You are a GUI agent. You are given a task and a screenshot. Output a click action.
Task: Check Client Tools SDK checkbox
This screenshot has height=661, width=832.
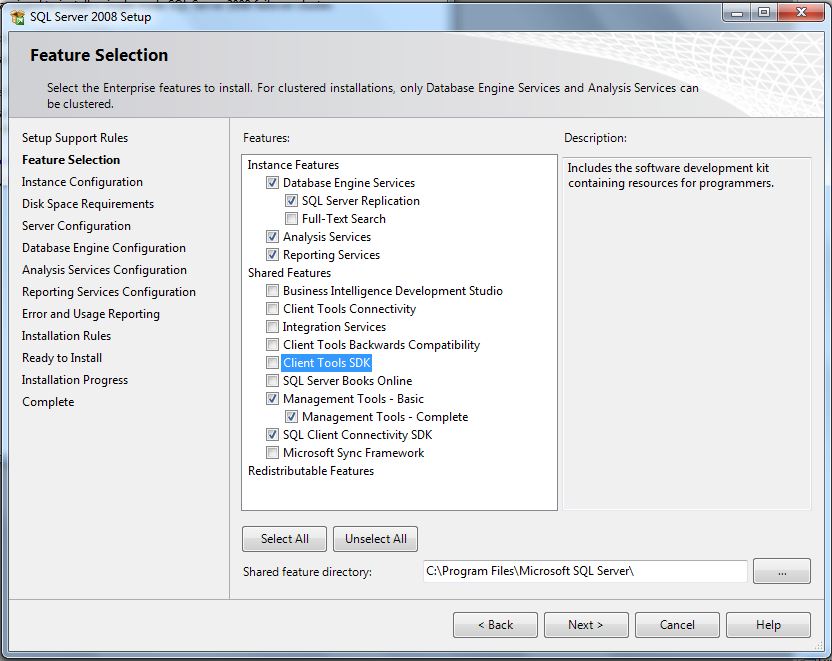(272, 363)
